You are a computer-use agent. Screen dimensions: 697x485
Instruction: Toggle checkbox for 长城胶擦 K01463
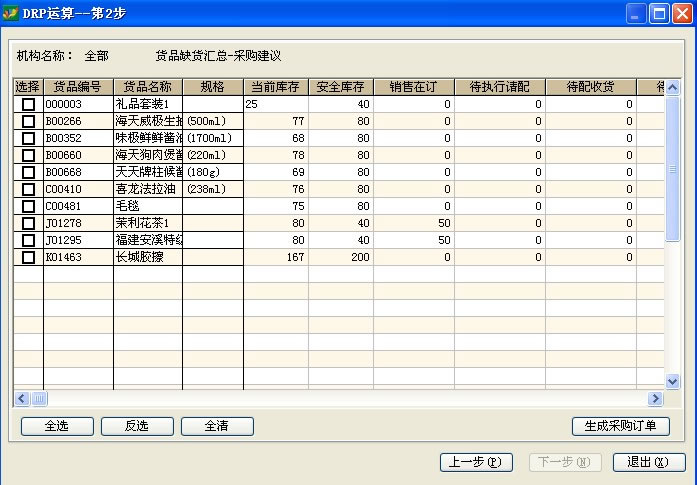pos(28,257)
